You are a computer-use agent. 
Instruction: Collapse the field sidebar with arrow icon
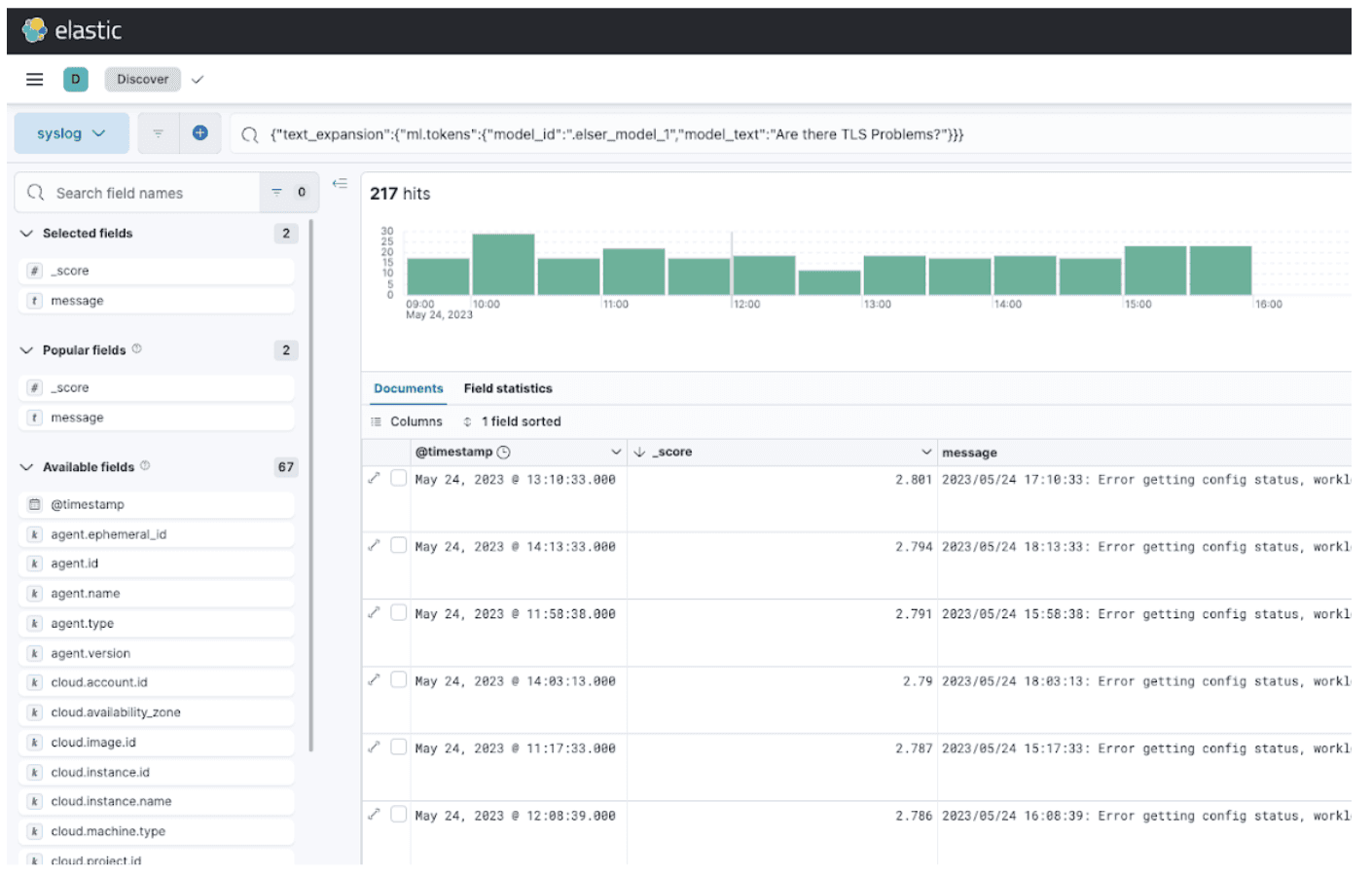click(340, 183)
